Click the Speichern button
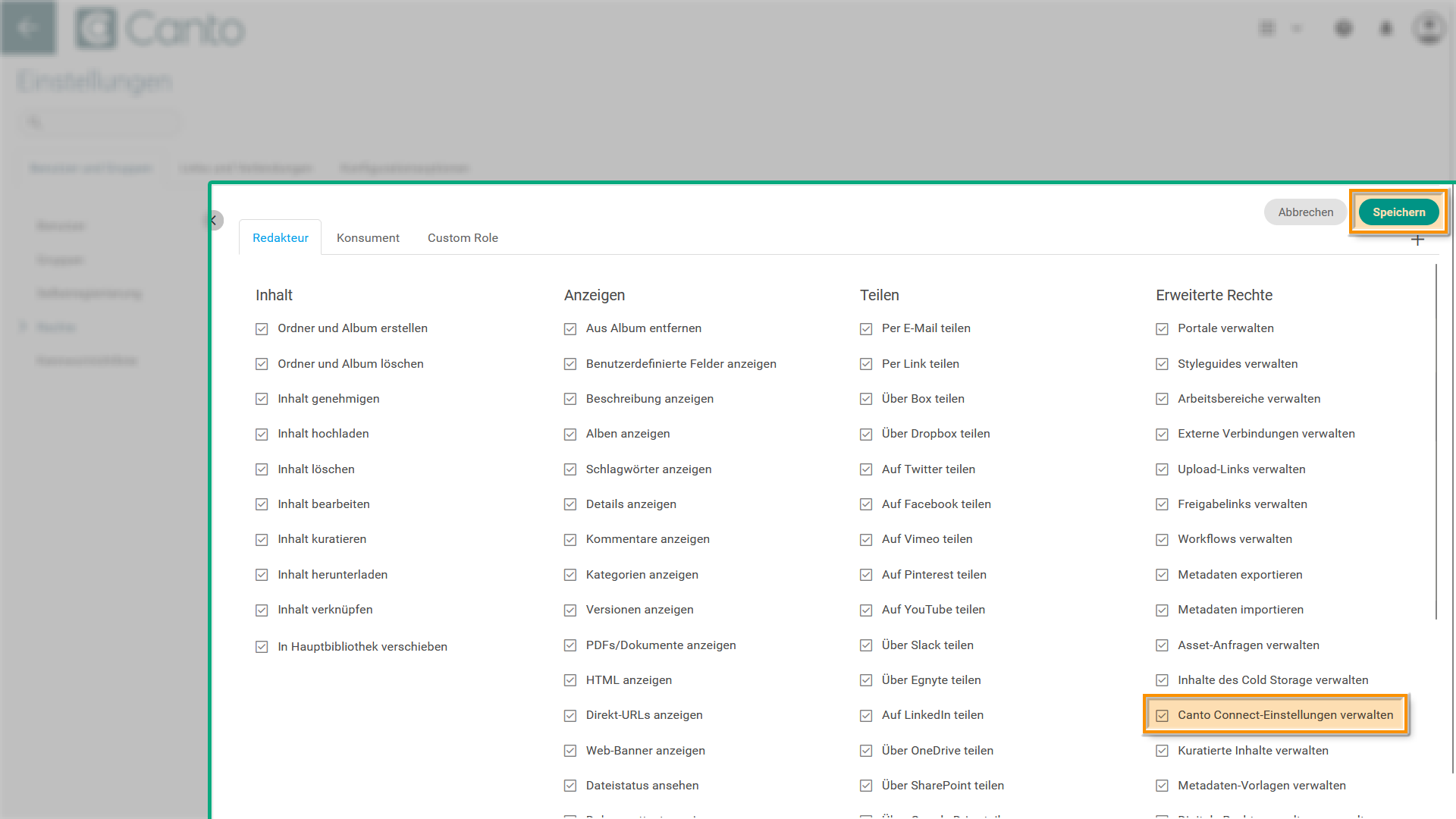1456x819 pixels. click(x=1398, y=212)
